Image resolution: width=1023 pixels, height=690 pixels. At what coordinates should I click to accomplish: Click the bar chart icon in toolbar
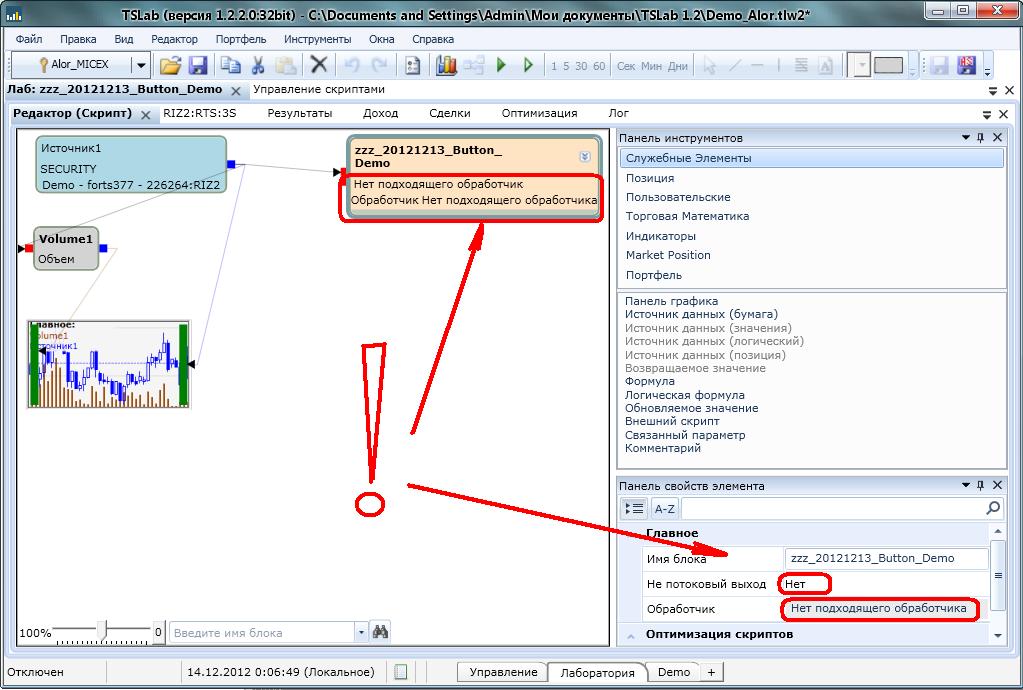pos(446,65)
